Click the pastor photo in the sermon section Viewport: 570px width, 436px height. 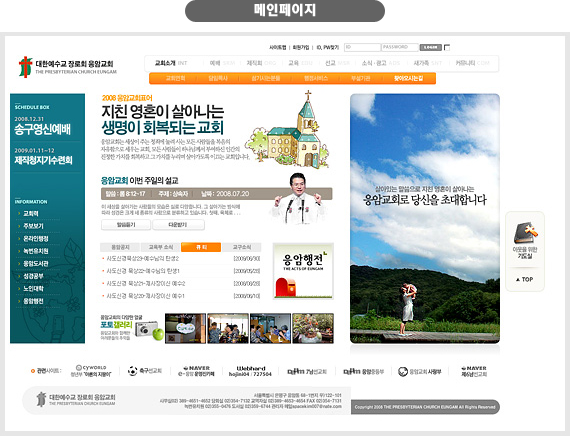coord(297,199)
